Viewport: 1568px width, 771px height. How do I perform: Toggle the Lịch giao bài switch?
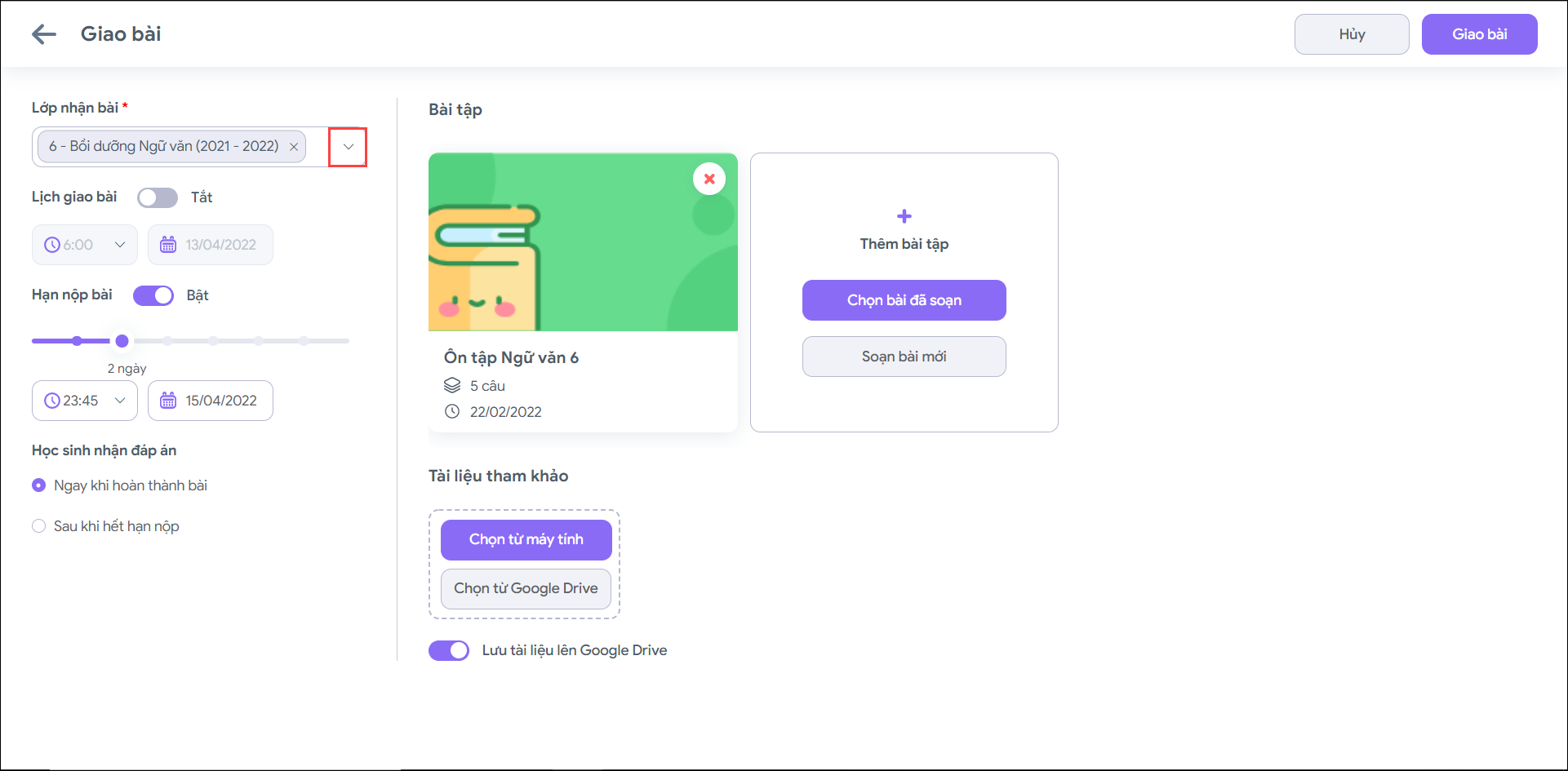tap(158, 197)
